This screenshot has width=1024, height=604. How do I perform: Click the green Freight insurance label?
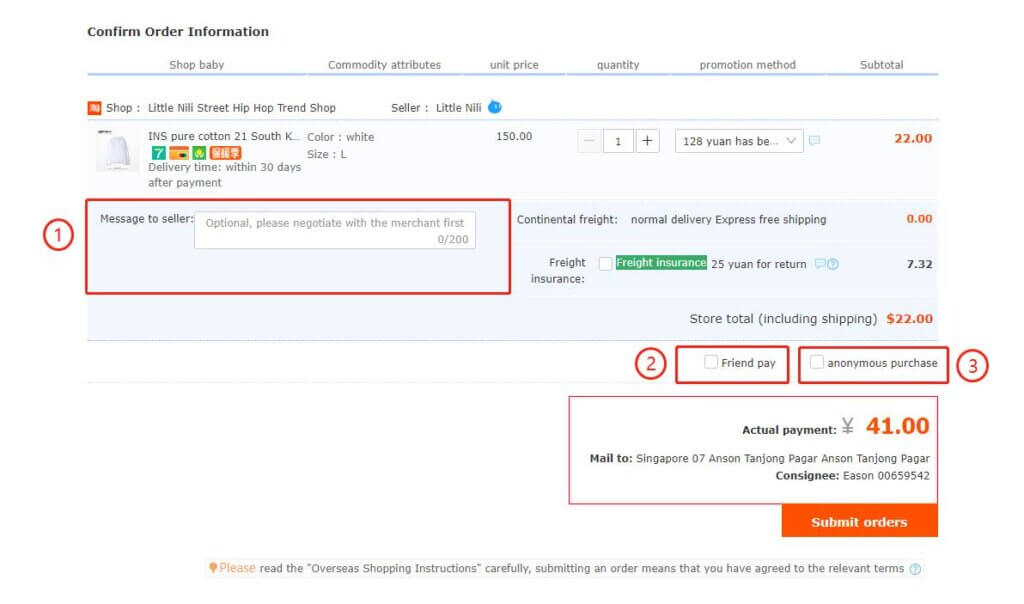(661, 262)
